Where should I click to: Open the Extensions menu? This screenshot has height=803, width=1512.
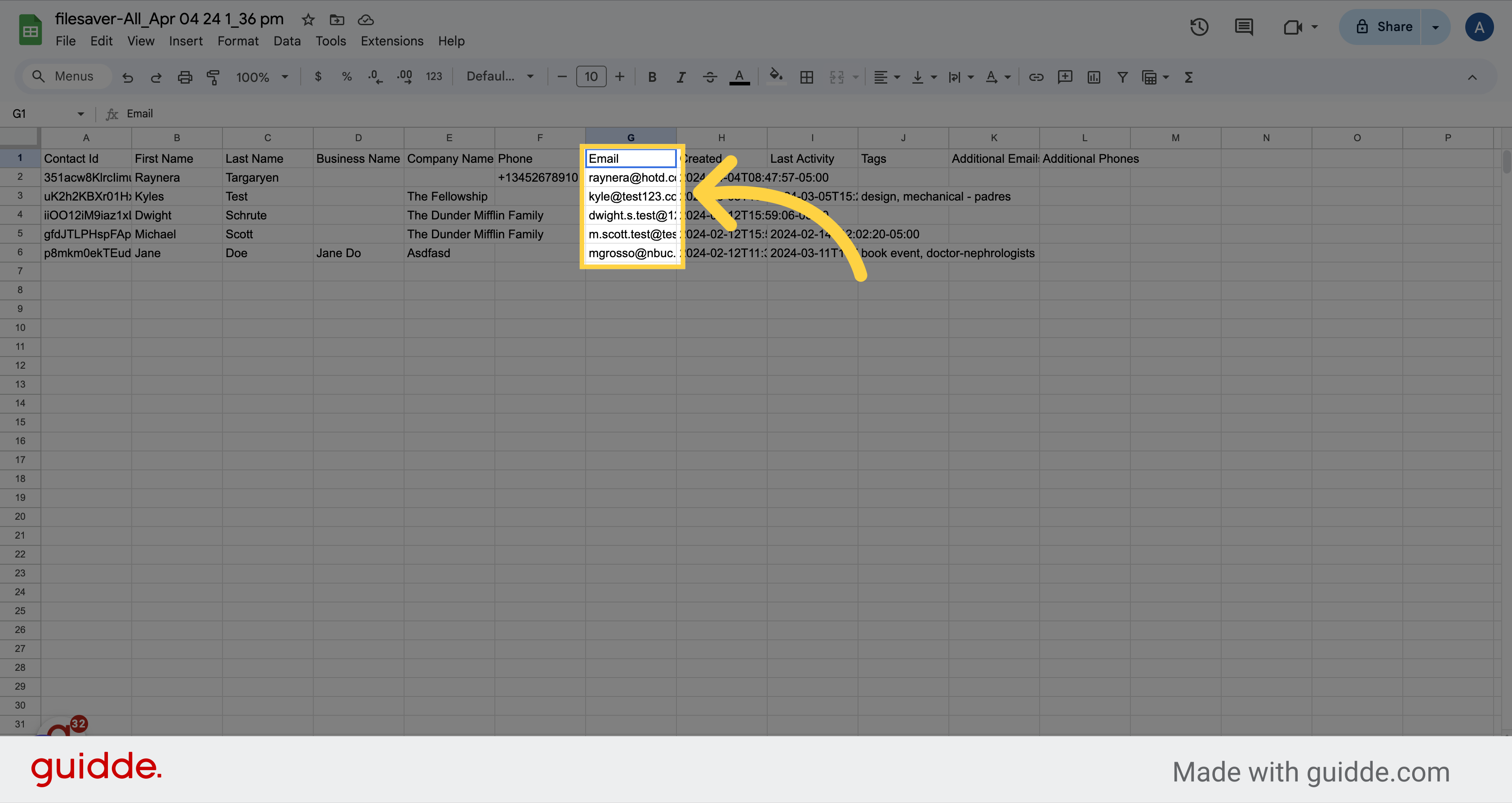392,41
